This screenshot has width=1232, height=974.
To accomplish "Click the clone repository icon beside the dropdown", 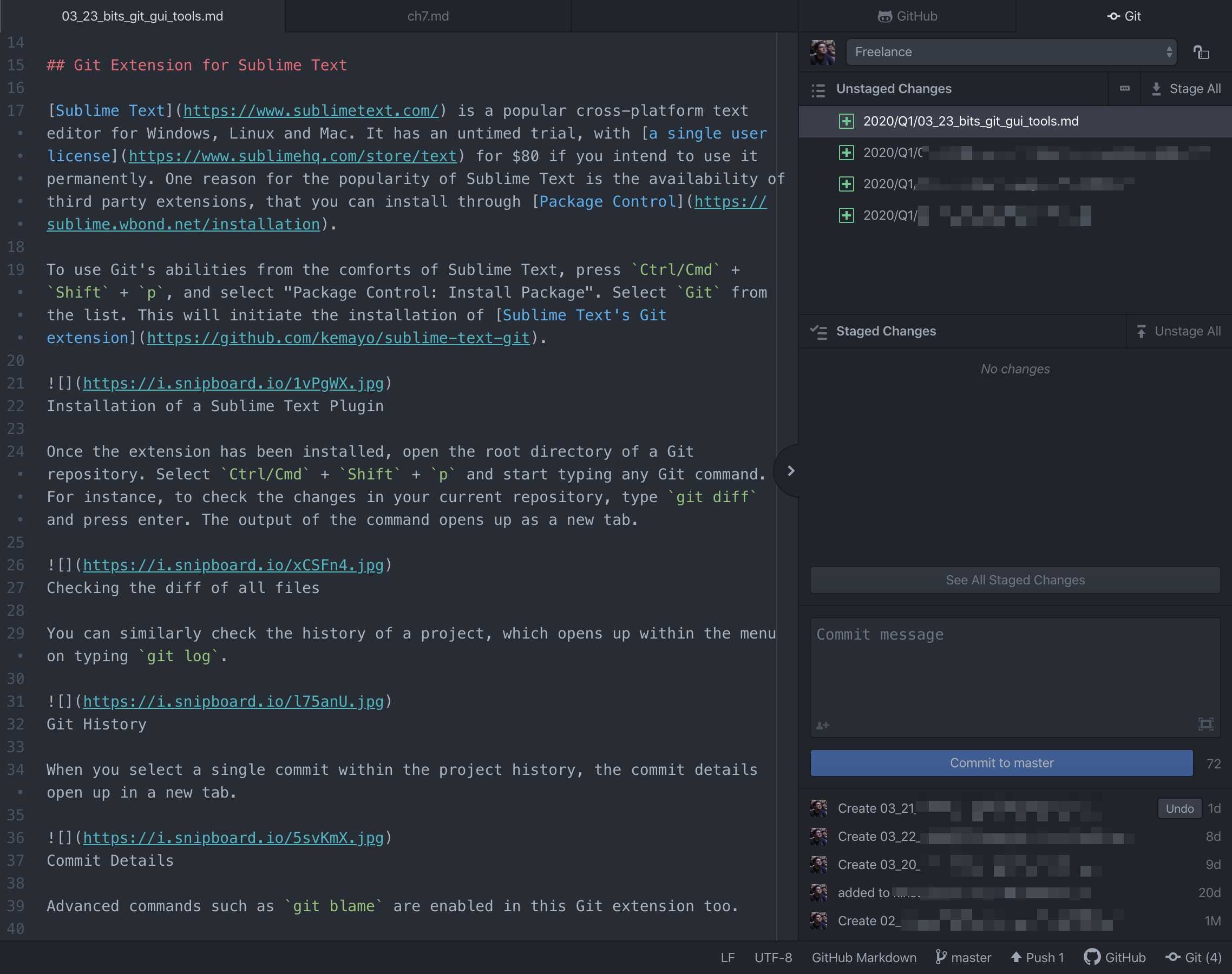I will pyautogui.click(x=1201, y=52).
